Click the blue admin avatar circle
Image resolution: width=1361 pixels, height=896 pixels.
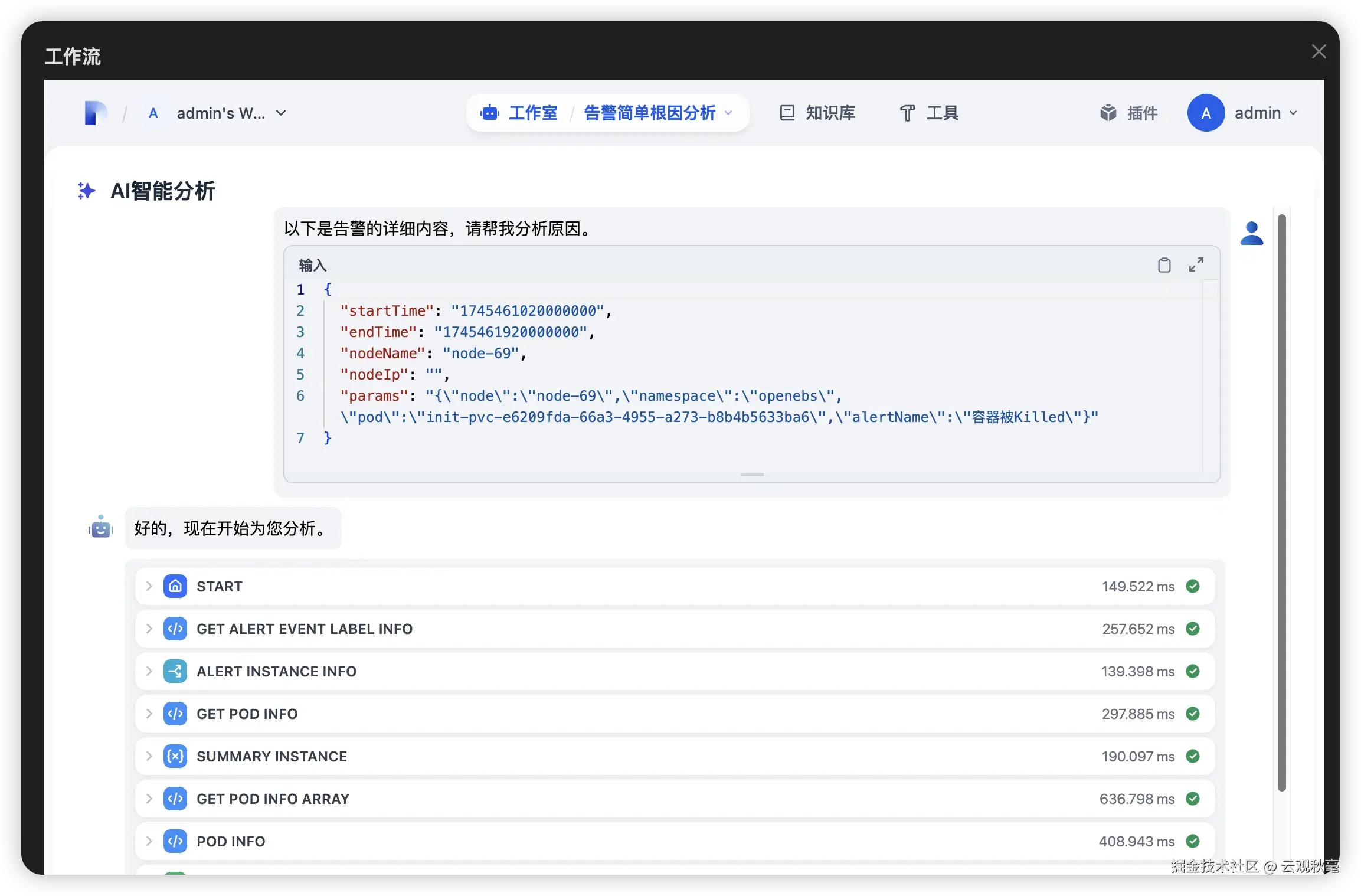(1206, 113)
